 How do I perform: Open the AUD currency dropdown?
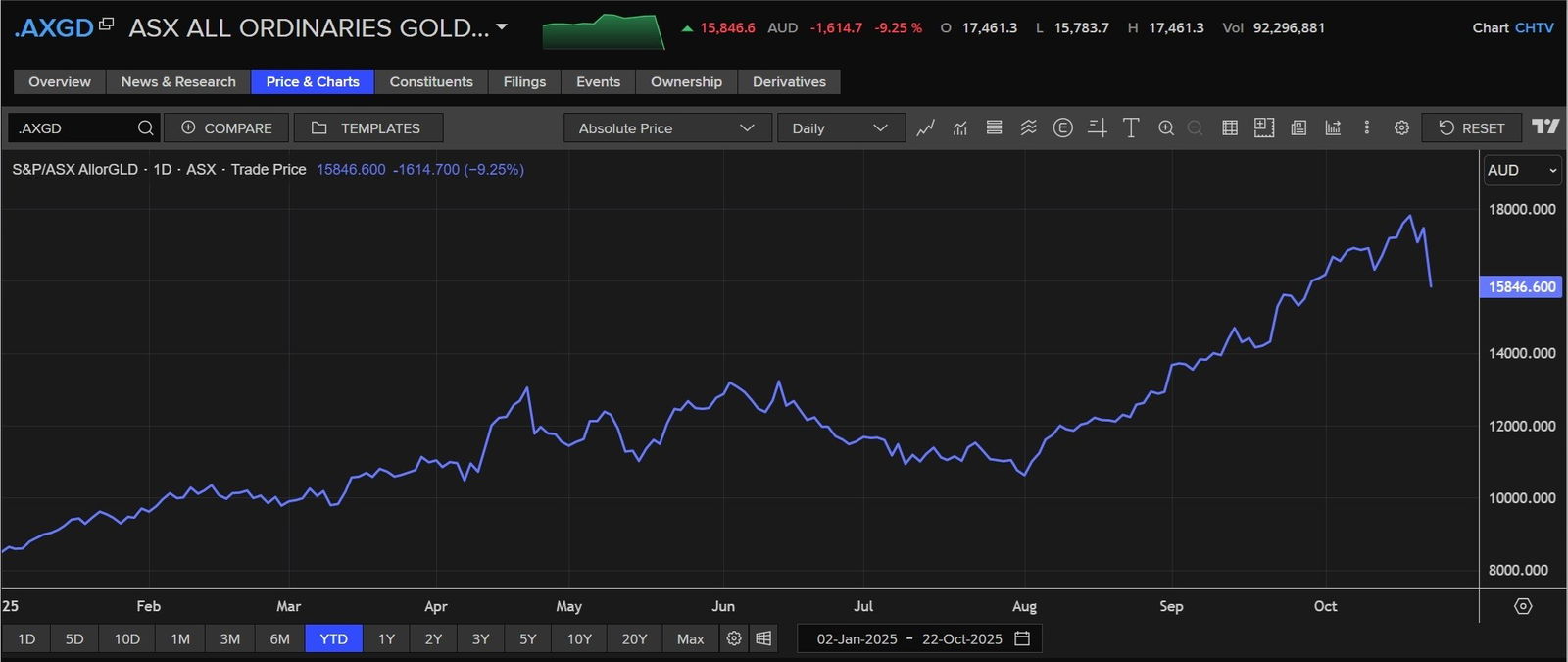[1521, 170]
